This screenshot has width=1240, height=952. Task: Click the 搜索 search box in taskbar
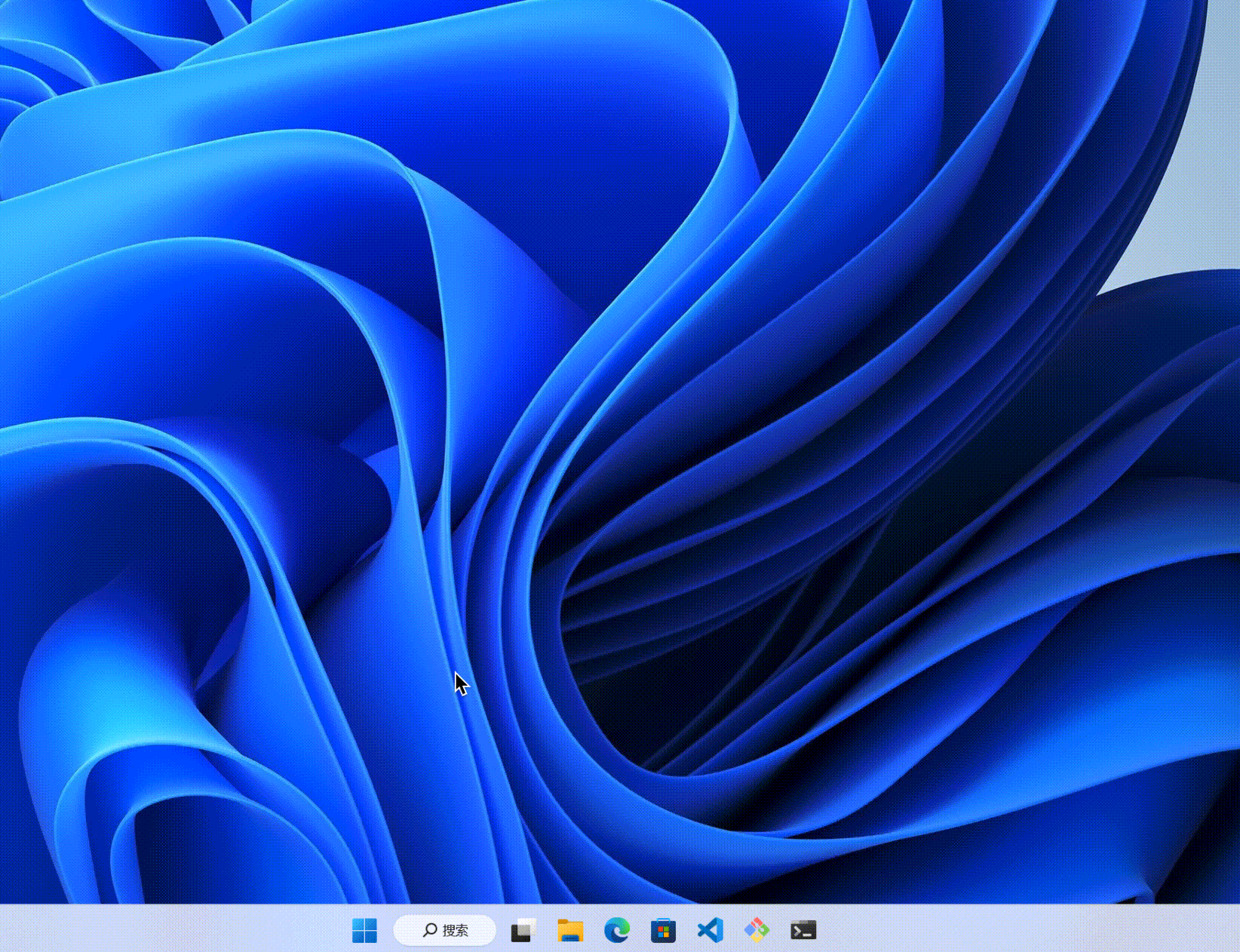click(445, 930)
